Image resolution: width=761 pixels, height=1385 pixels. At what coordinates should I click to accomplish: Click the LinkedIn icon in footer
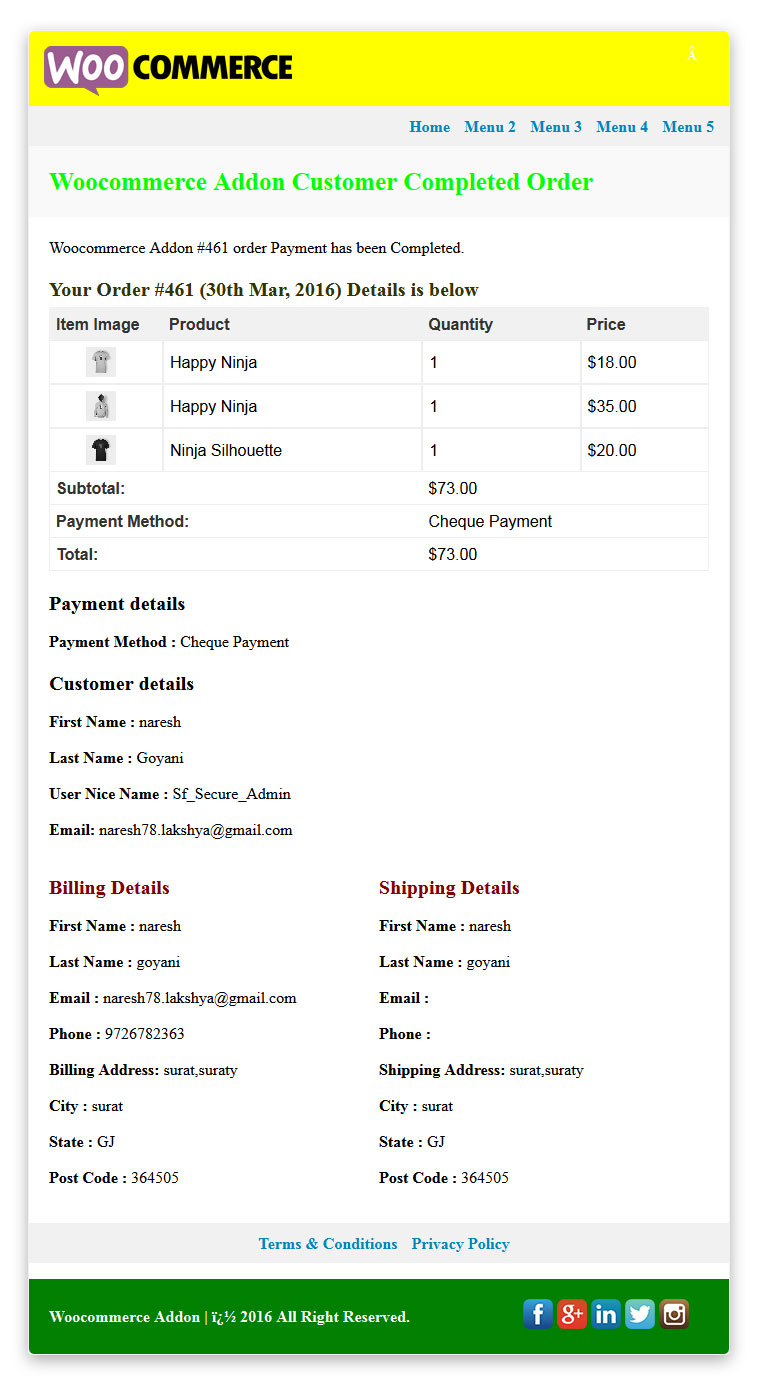click(x=606, y=1314)
